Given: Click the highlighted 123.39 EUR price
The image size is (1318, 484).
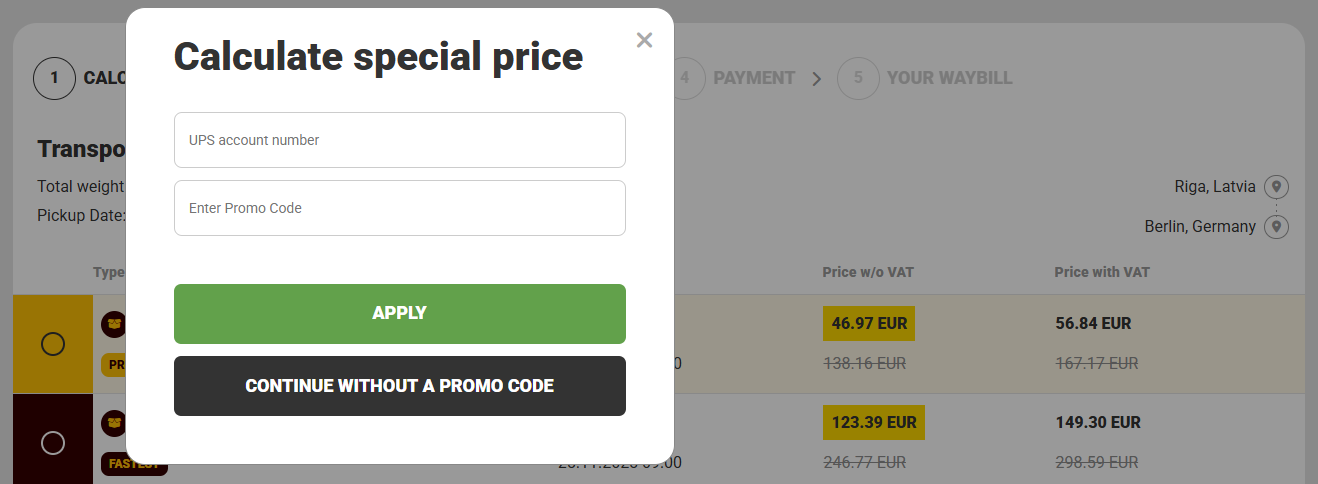Looking at the screenshot, I should point(874,422).
